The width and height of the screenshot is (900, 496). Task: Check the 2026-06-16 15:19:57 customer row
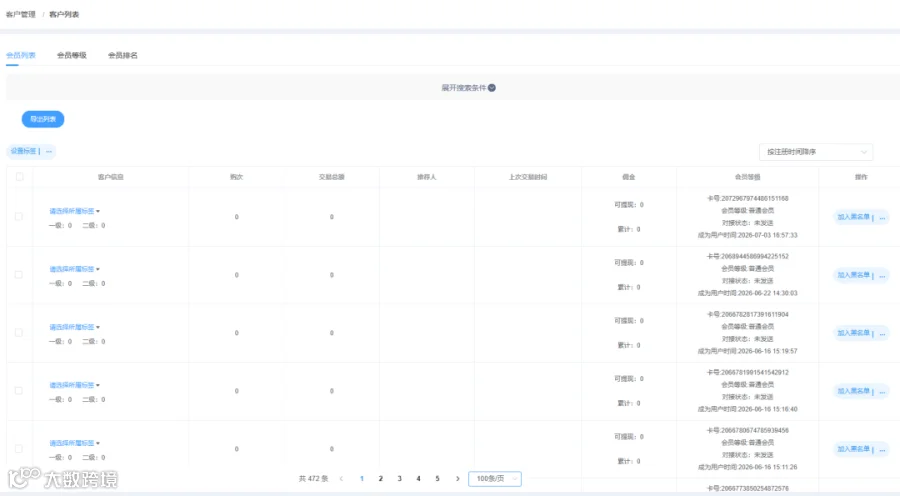[19, 333]
